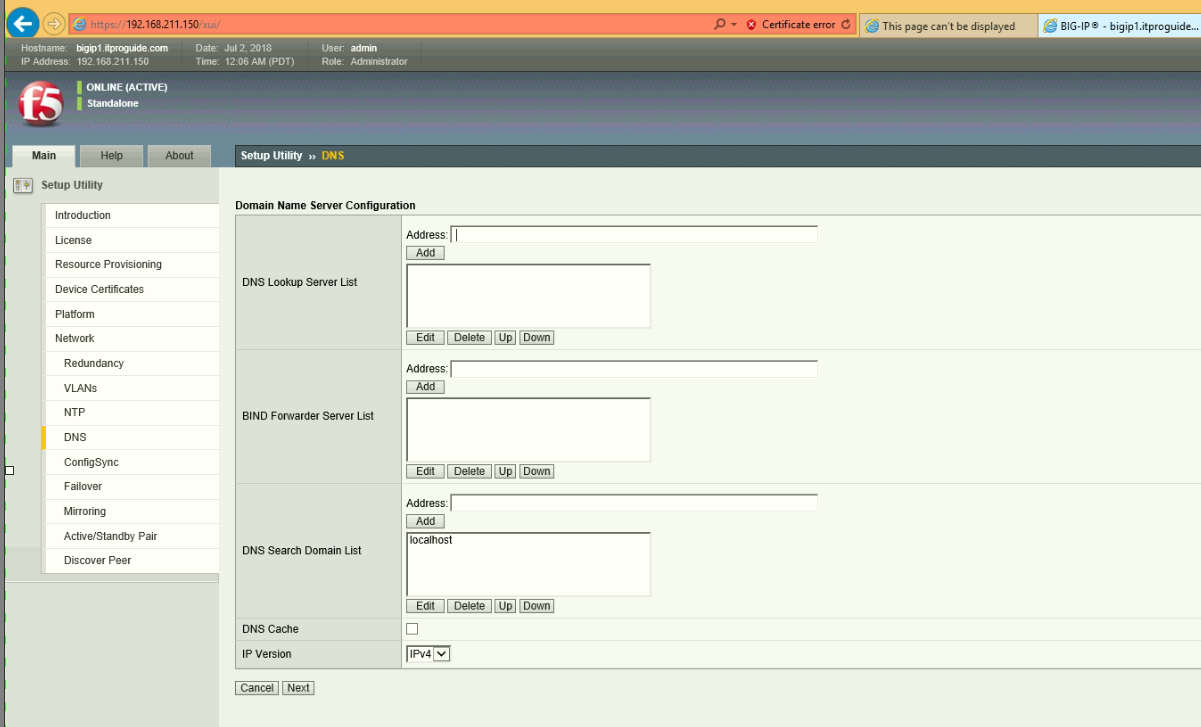This screenshot has height=727, width=1201.
Task: Select Network menu item
Action: pyautogui.click(x=130, y=338)
